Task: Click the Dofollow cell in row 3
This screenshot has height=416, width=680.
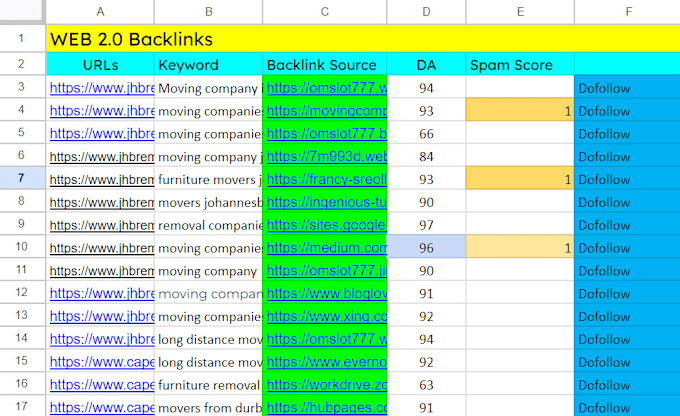Action: [628, 88]
